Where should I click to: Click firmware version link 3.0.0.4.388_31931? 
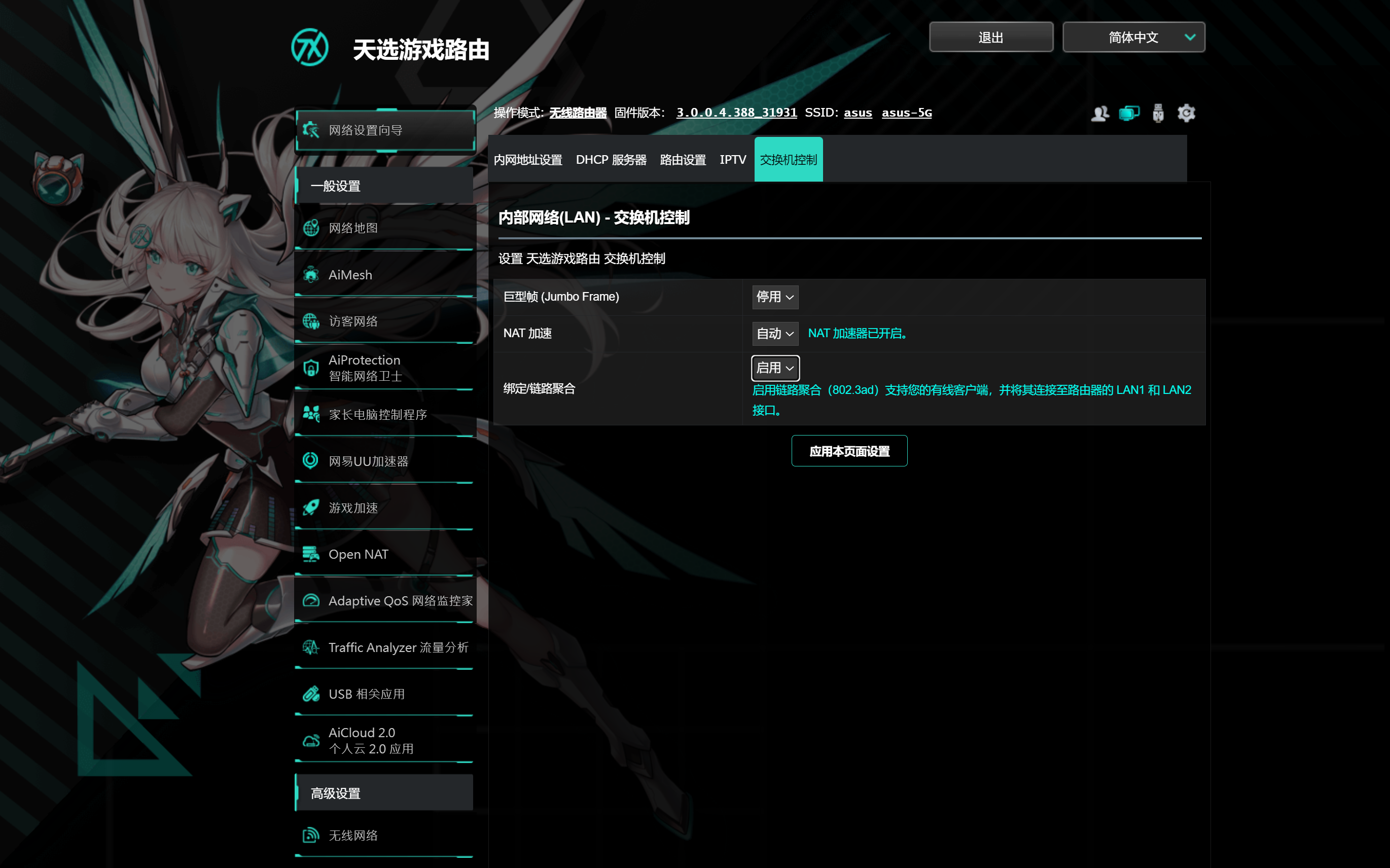tap(737, 113)
